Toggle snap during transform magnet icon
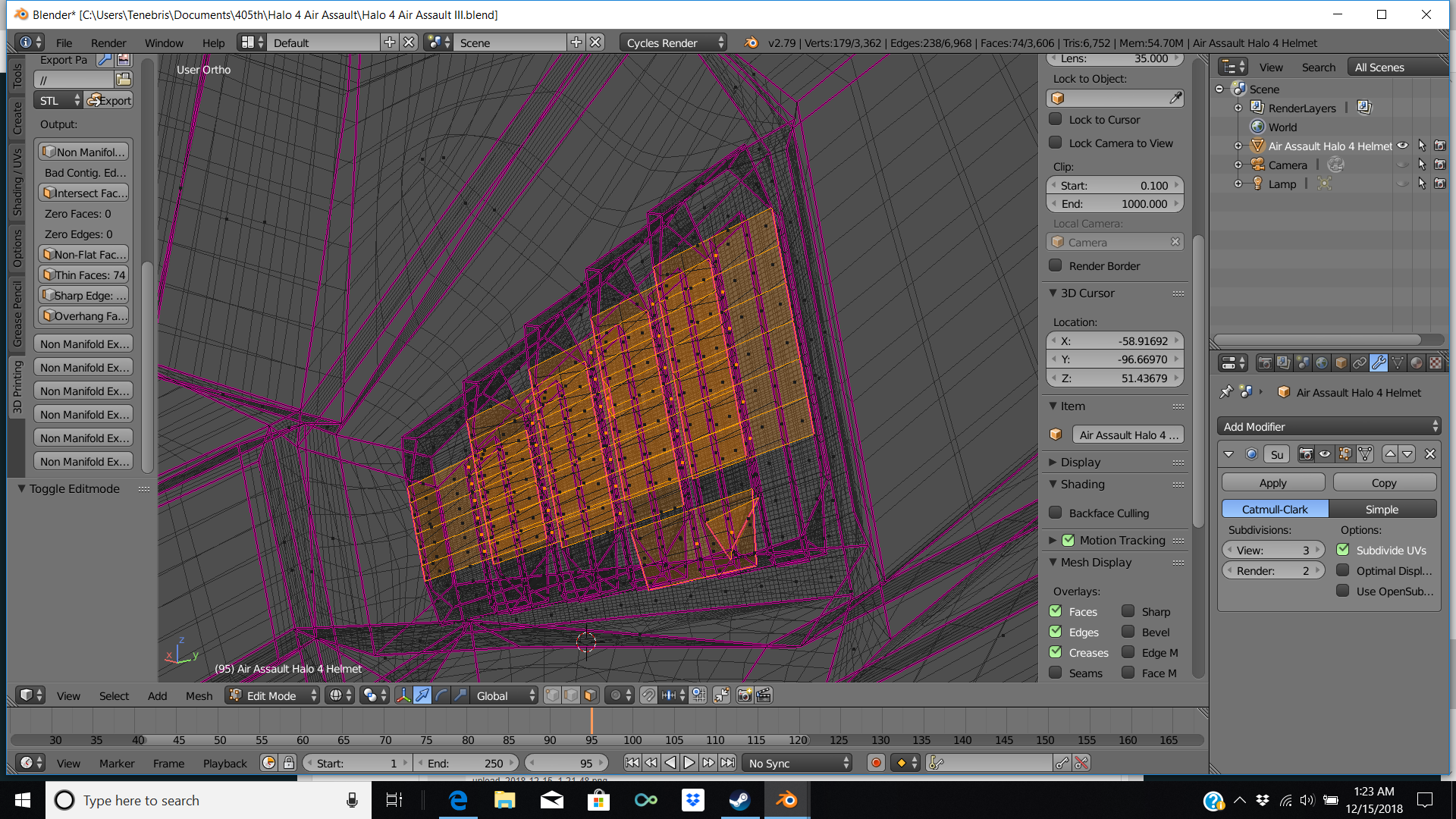The image size is (1456, 819). coord(648,695)
